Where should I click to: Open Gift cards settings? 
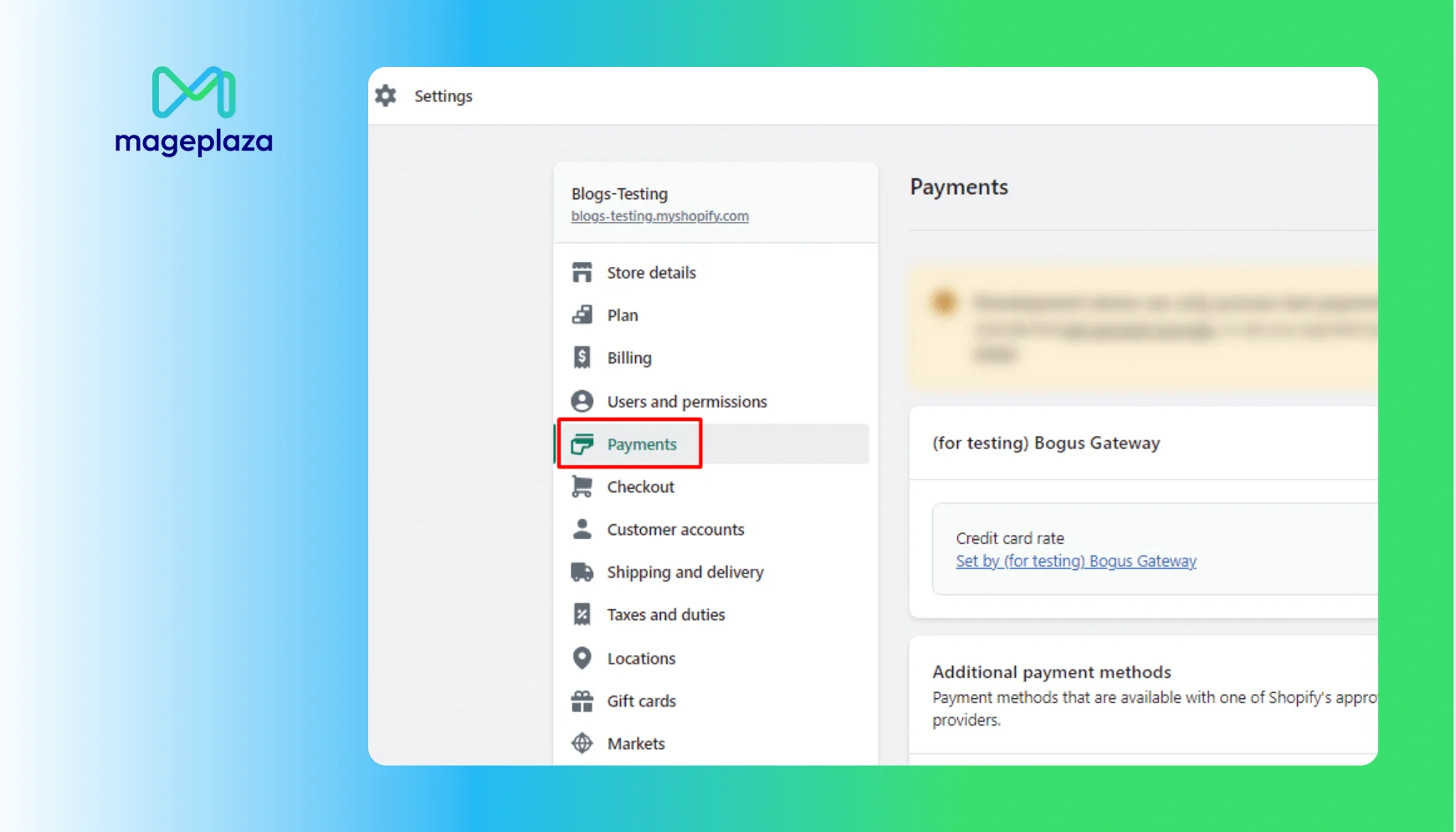click(x=712, y=701)
